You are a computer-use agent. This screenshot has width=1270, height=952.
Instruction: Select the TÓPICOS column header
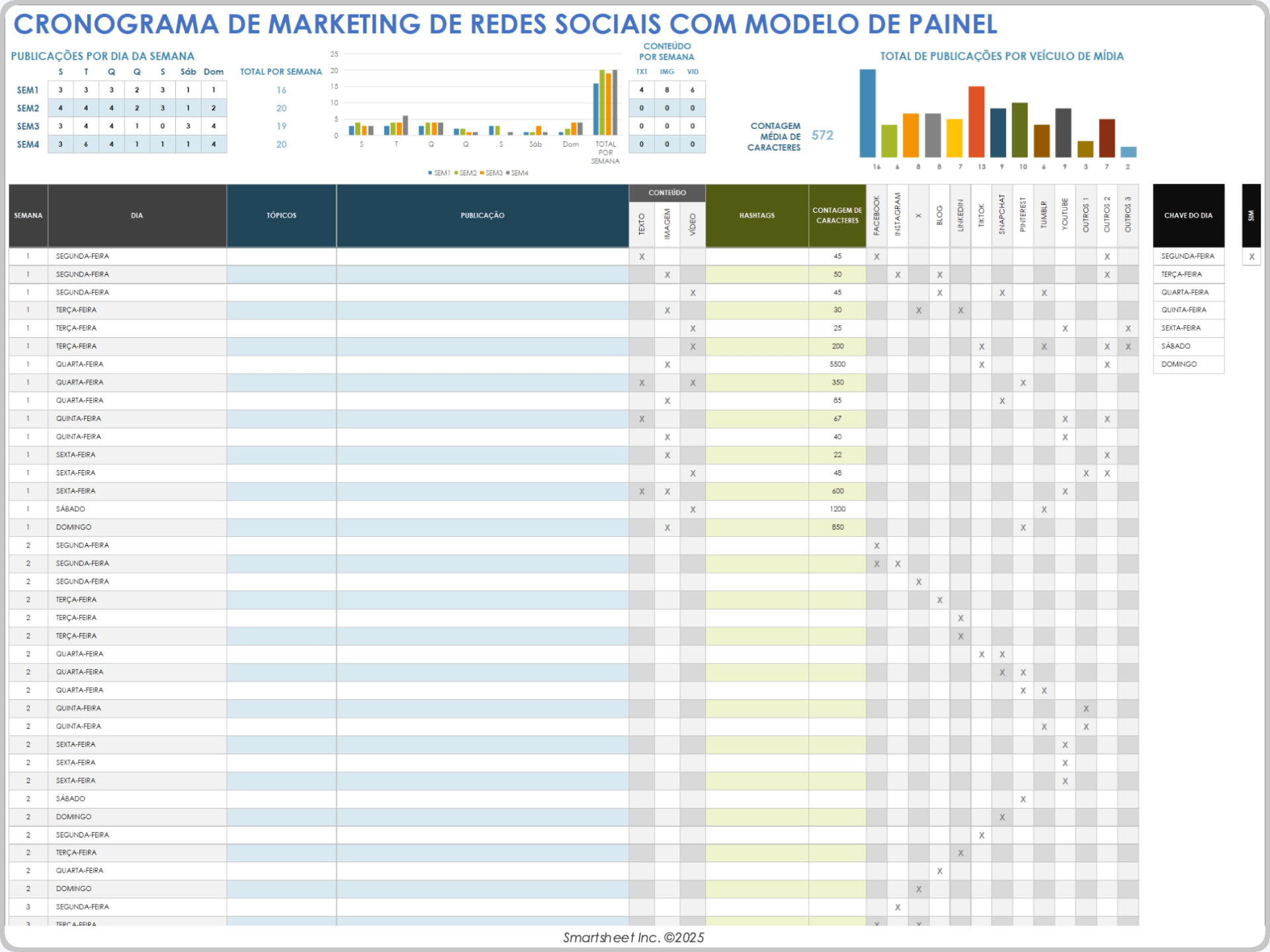281,216
